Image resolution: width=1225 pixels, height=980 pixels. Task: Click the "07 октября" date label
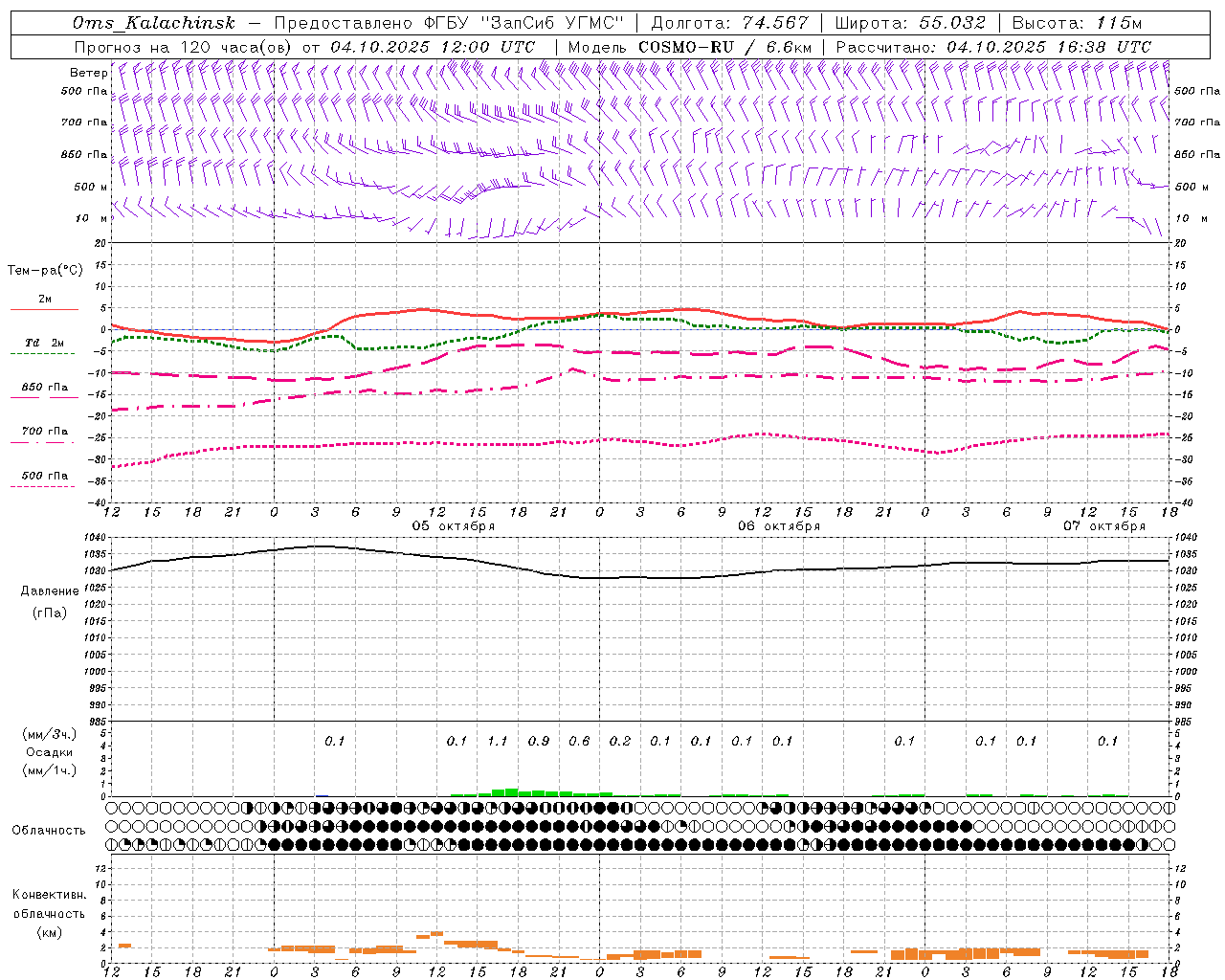(x=1104, y=525)
